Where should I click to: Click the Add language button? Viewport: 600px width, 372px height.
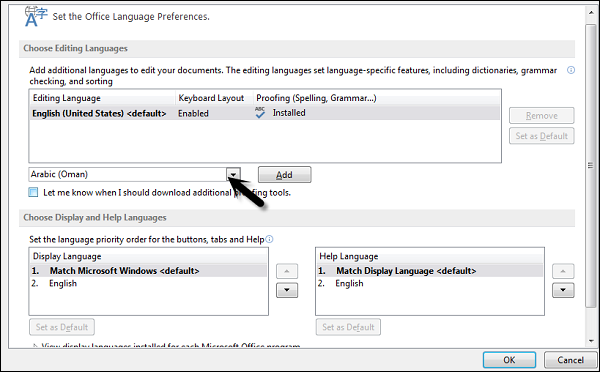284,175
